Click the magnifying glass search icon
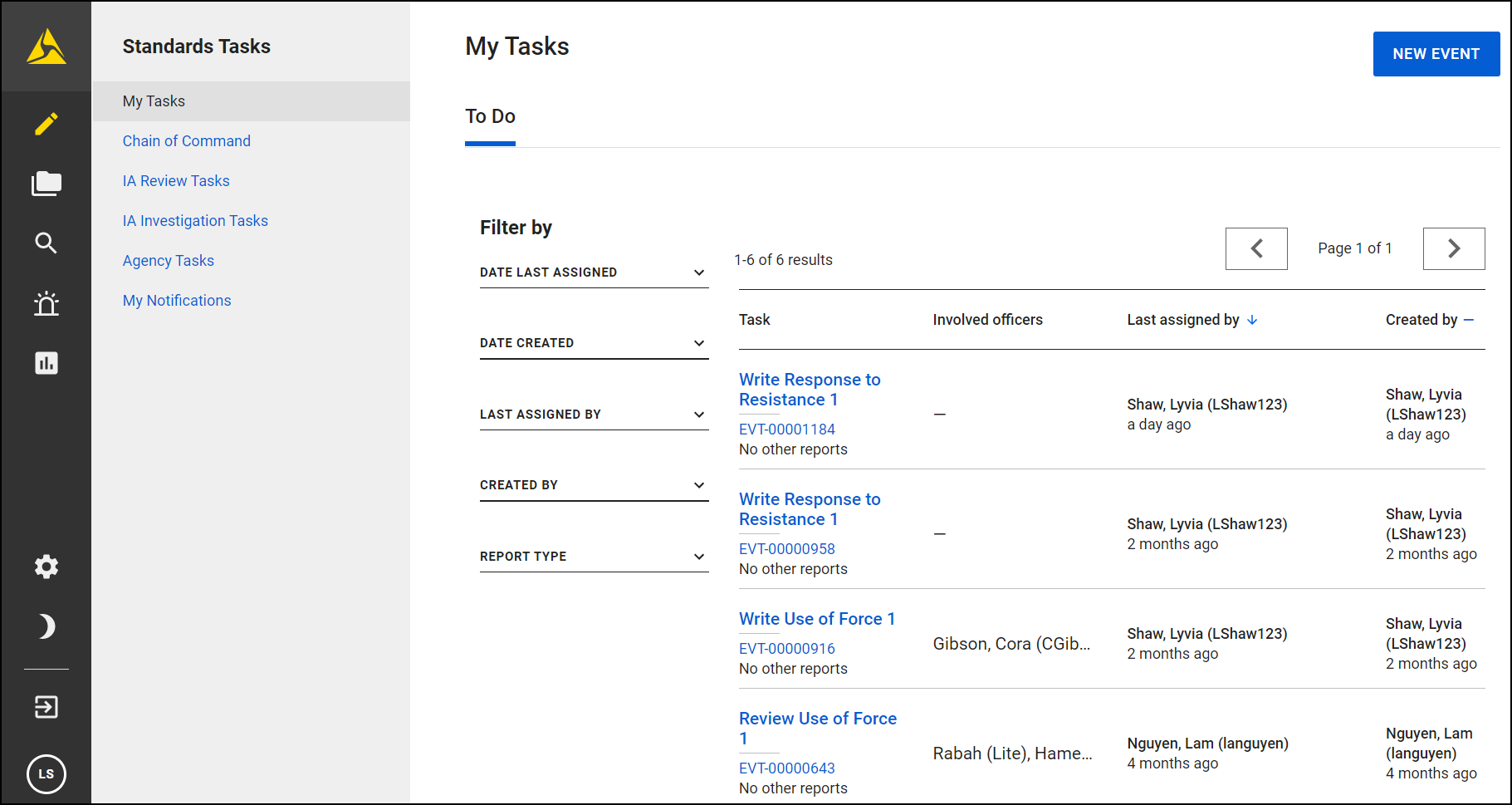1512x805 pixels. [x=46, y=243]
